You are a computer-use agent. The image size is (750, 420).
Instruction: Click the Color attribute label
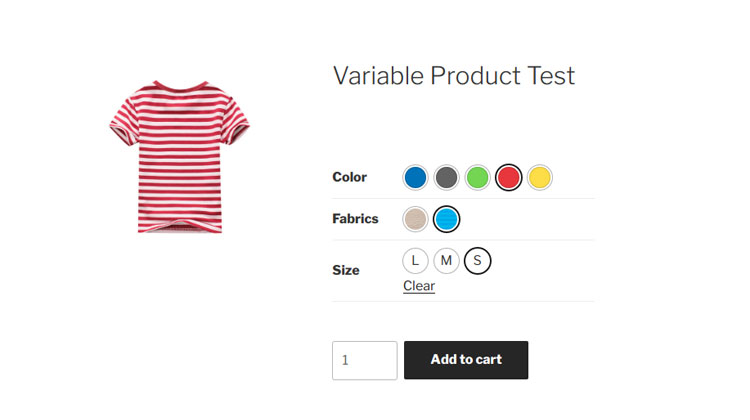coord(349,178)
